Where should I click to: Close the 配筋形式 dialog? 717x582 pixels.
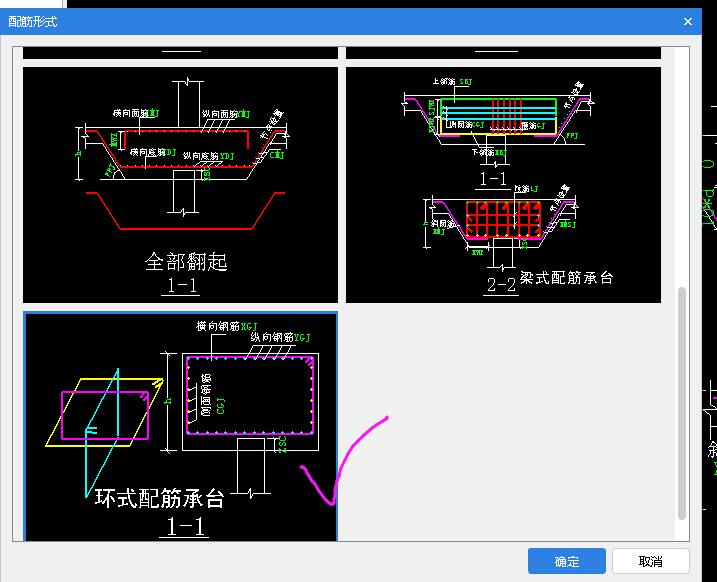click(x=688, y=21)
